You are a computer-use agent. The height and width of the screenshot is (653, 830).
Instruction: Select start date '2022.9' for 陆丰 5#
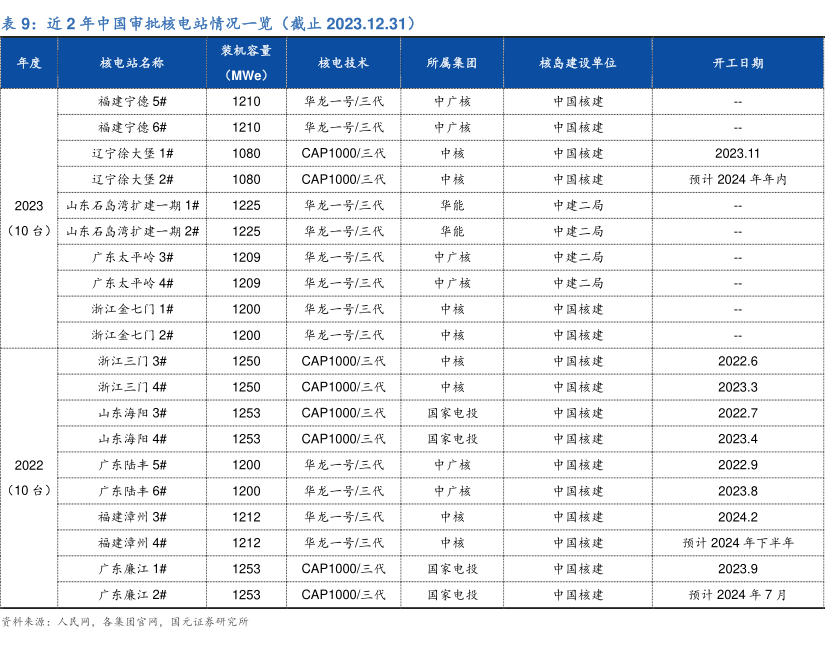click(x=737, y=464)
